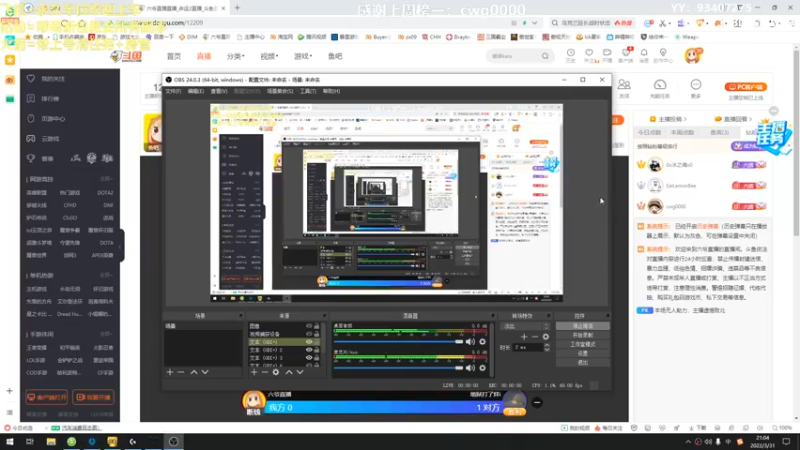The width and height of the screenshot is (800, 450).
Task: Adjust the 麦克风/Aux volume slider
Action: point(398,368)
